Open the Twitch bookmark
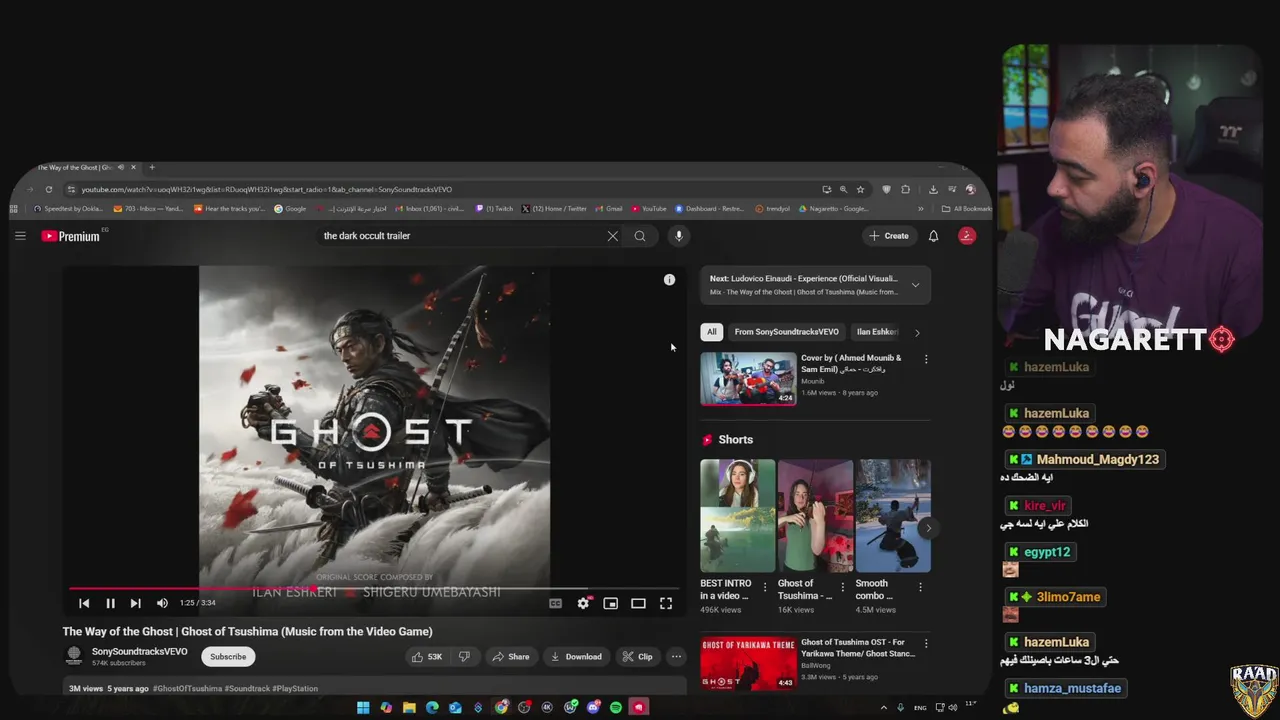 coord(494,209)
